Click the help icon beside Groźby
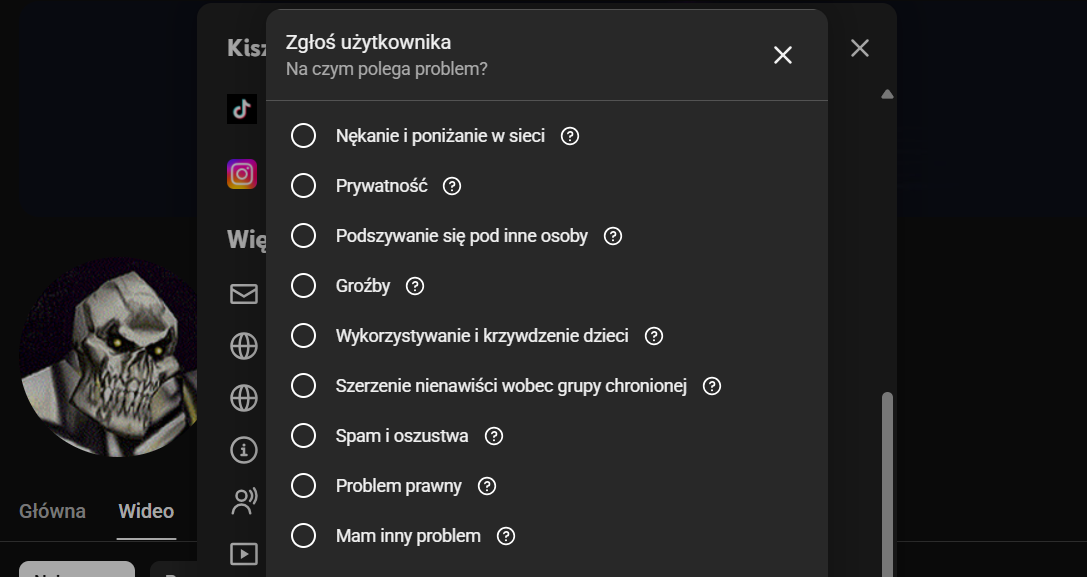This screenshot has width=1087, height=577. pyautogui.click(x=415, y=286)
